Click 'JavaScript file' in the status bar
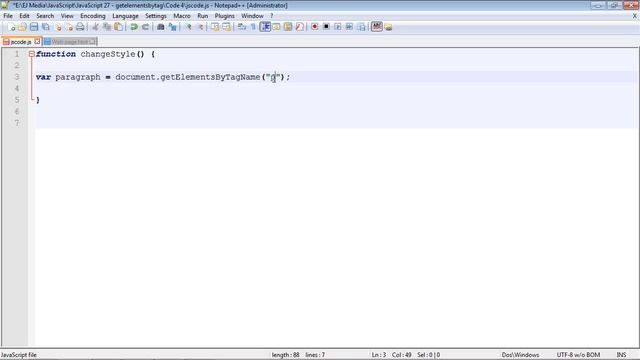The width and height of the screenshot is (640, 360). tap(19, 355)
